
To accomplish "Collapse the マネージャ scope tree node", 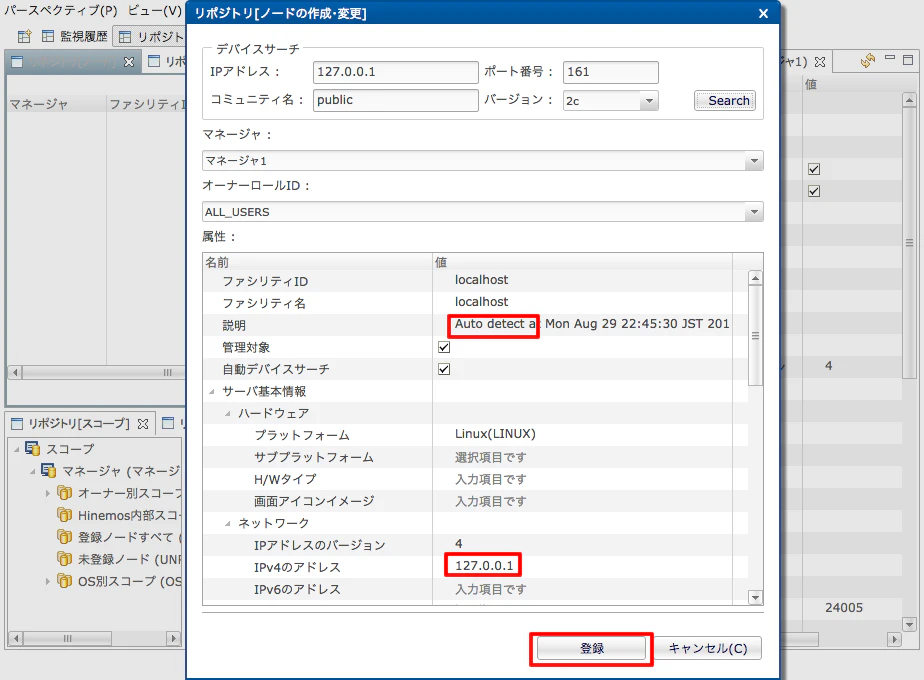I will tap(32, 471).
